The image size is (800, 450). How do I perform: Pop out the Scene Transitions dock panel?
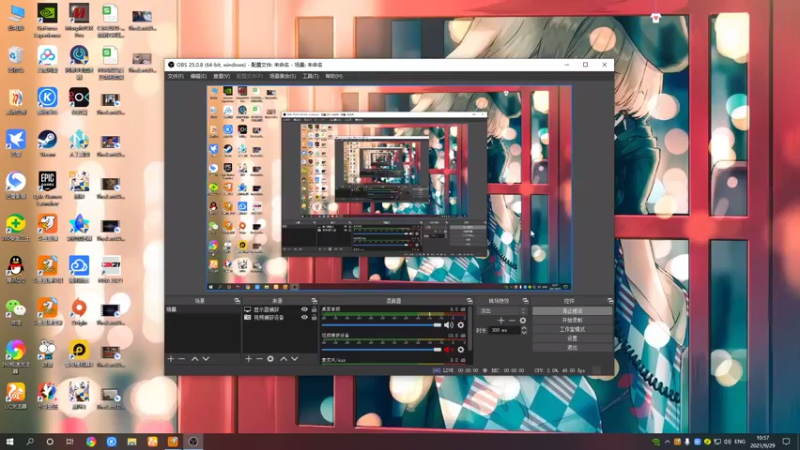[526, 301]
